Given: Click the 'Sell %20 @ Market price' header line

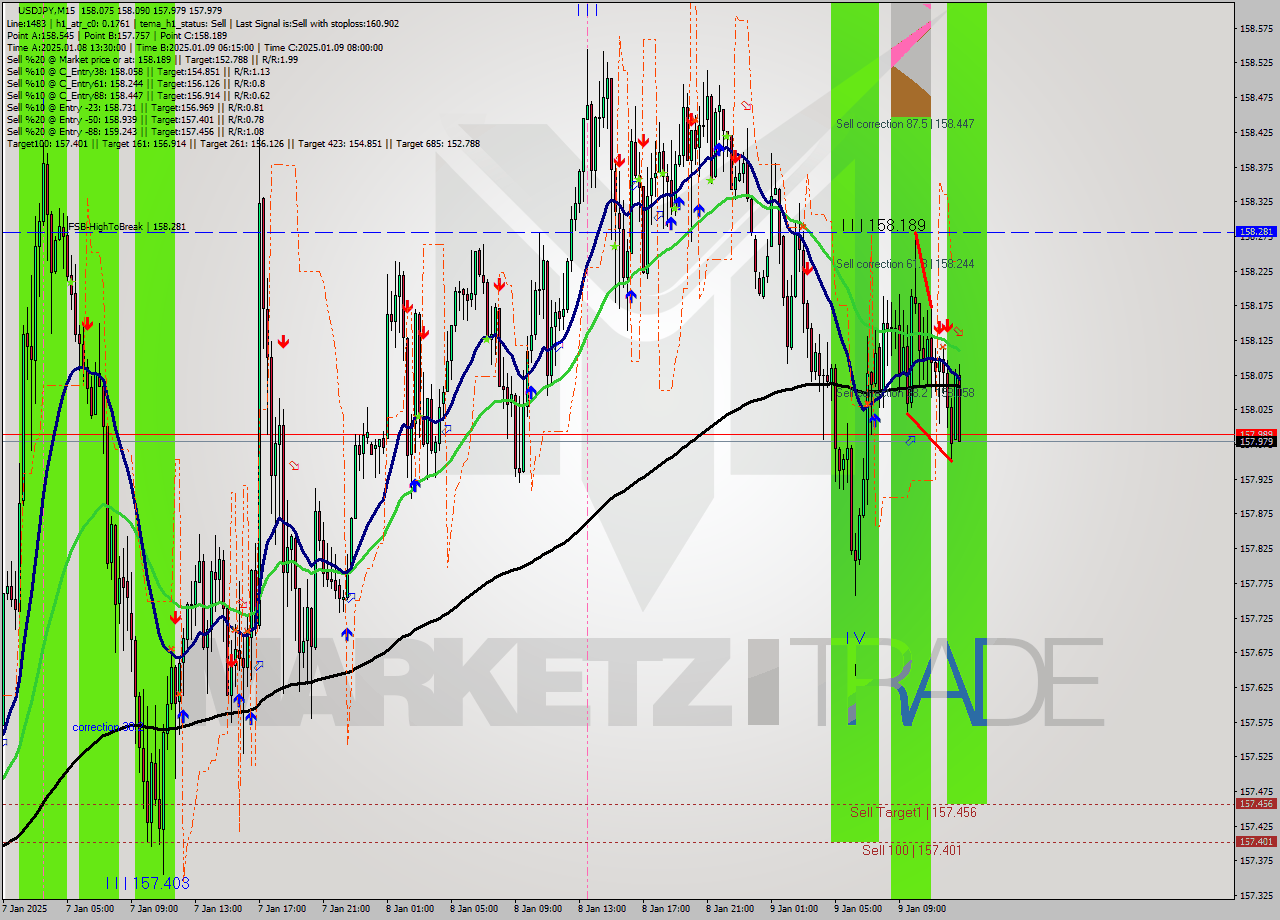Looking at the screenshot, I should [x=152, y=59].
